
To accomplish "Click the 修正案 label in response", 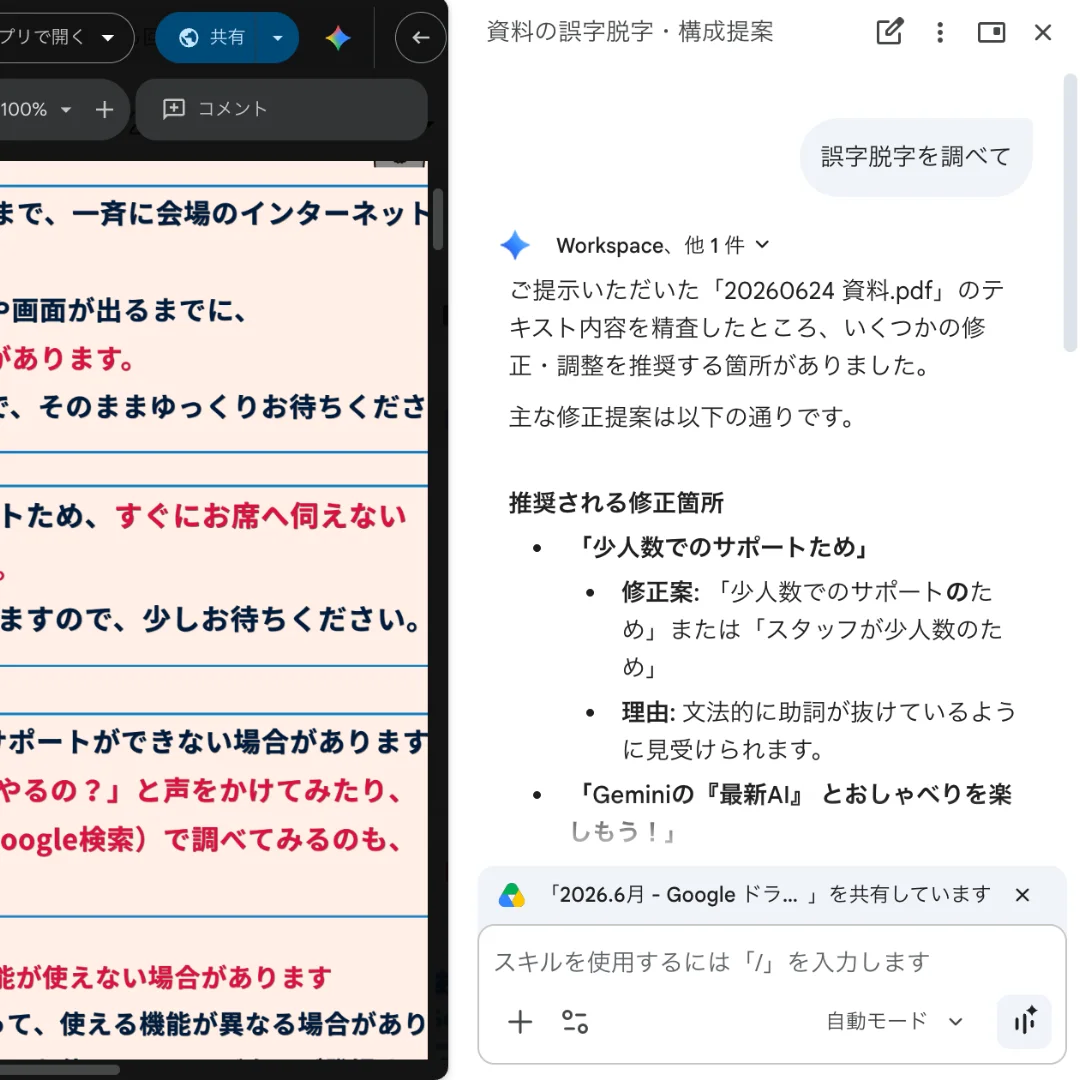I will coord(660,592).
